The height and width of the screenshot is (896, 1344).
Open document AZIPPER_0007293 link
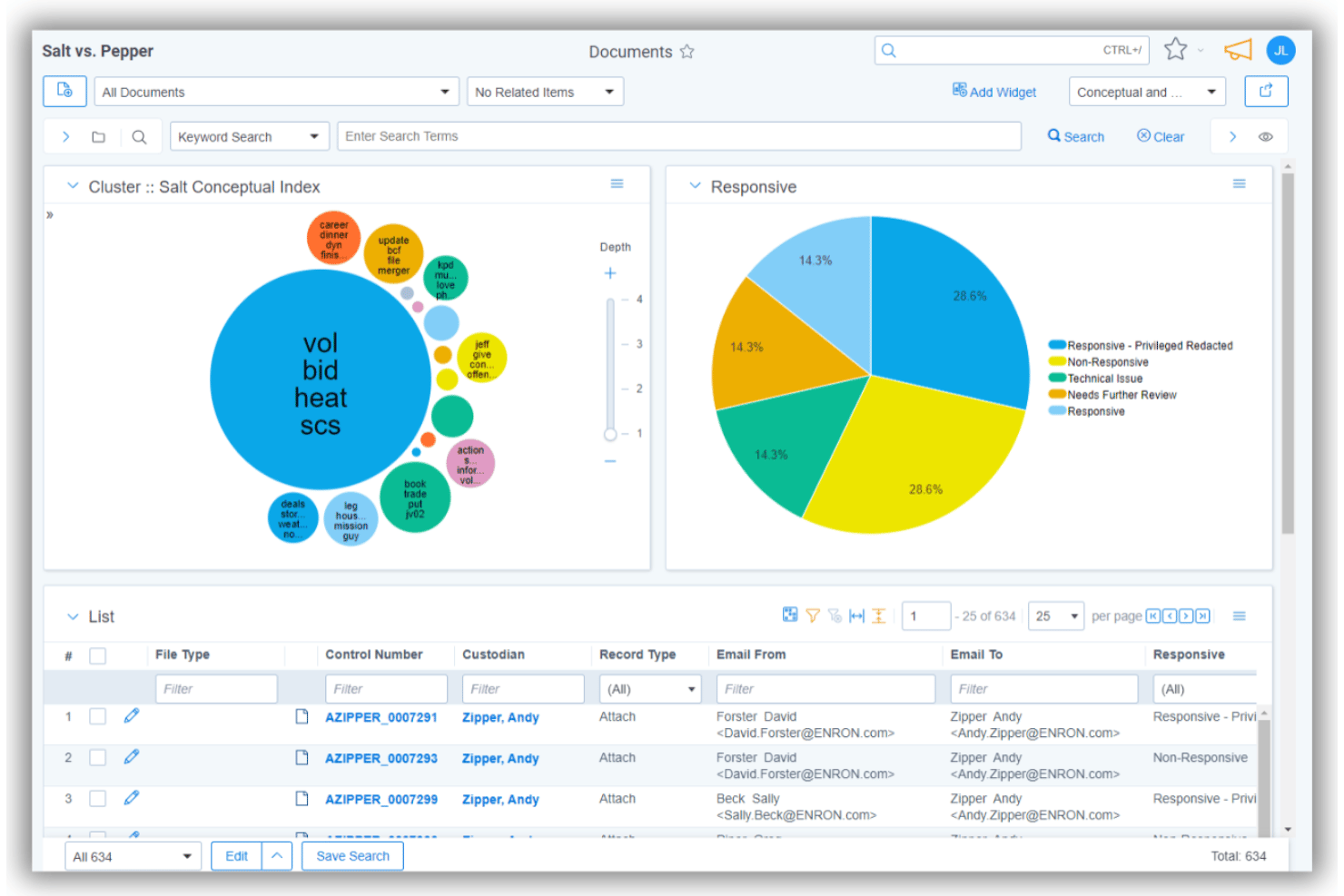click(x=381, y=758)
